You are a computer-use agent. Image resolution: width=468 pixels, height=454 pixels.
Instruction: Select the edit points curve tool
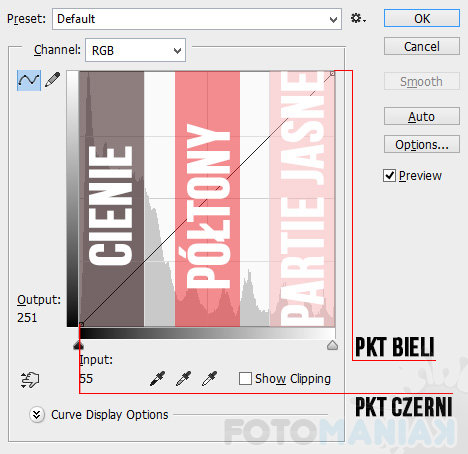point(29,80)
